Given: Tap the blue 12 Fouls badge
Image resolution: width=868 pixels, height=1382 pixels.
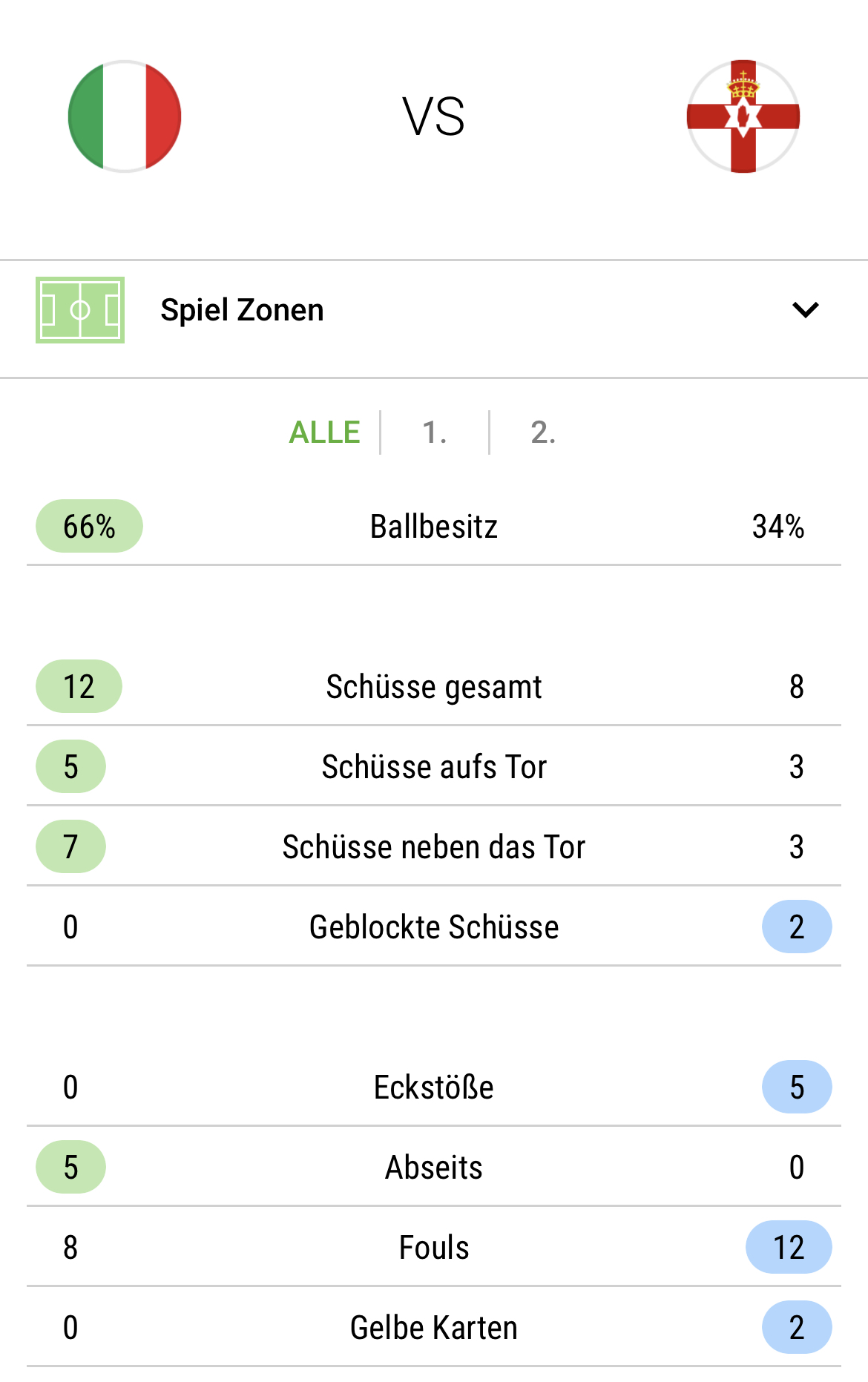Looking at the screenshot, I should [789, 1247].
